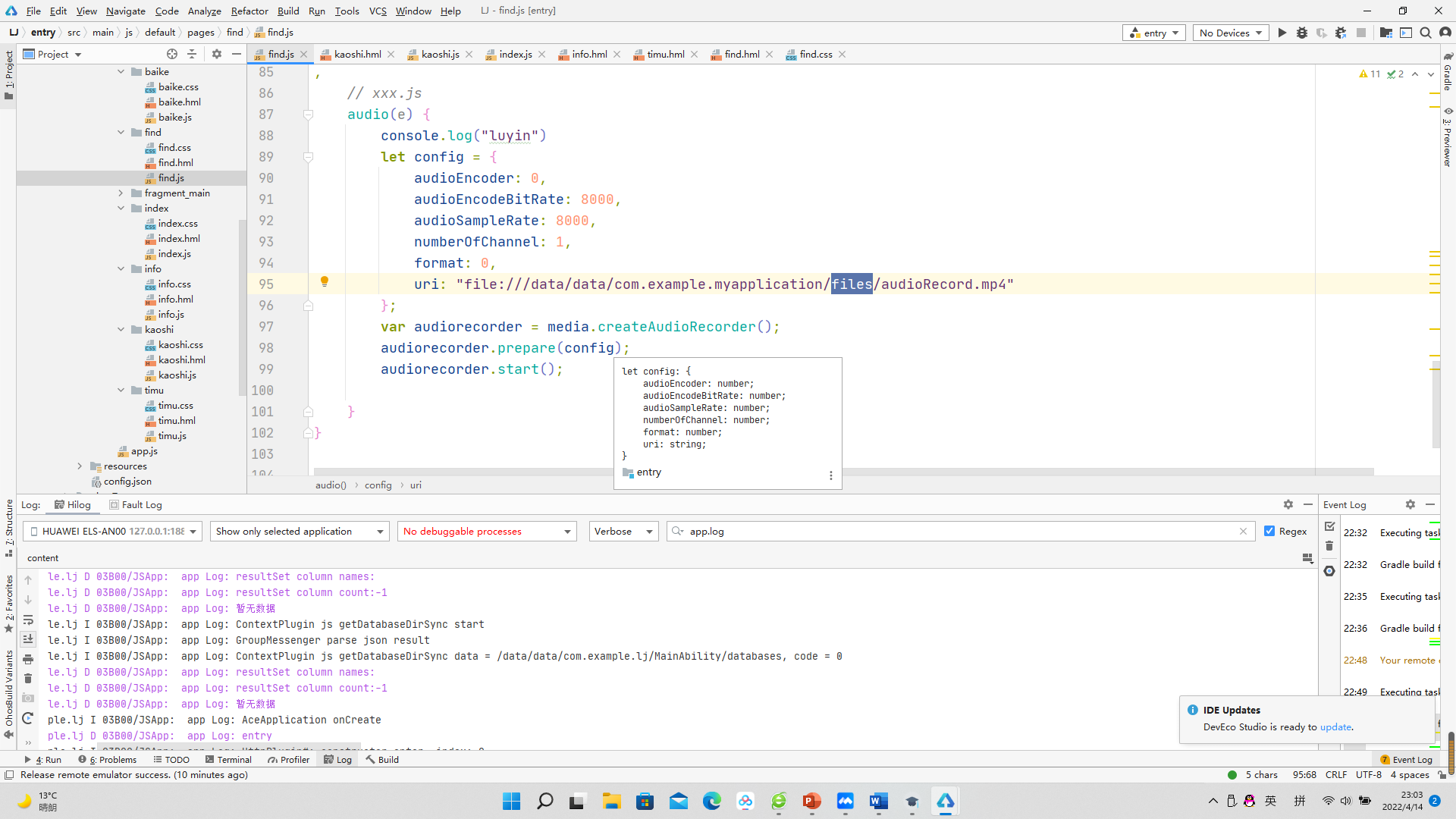1456x819 pixels.
Task: Open Search Everywhere magnifier in toolbar
Action: click(1426, 33)
